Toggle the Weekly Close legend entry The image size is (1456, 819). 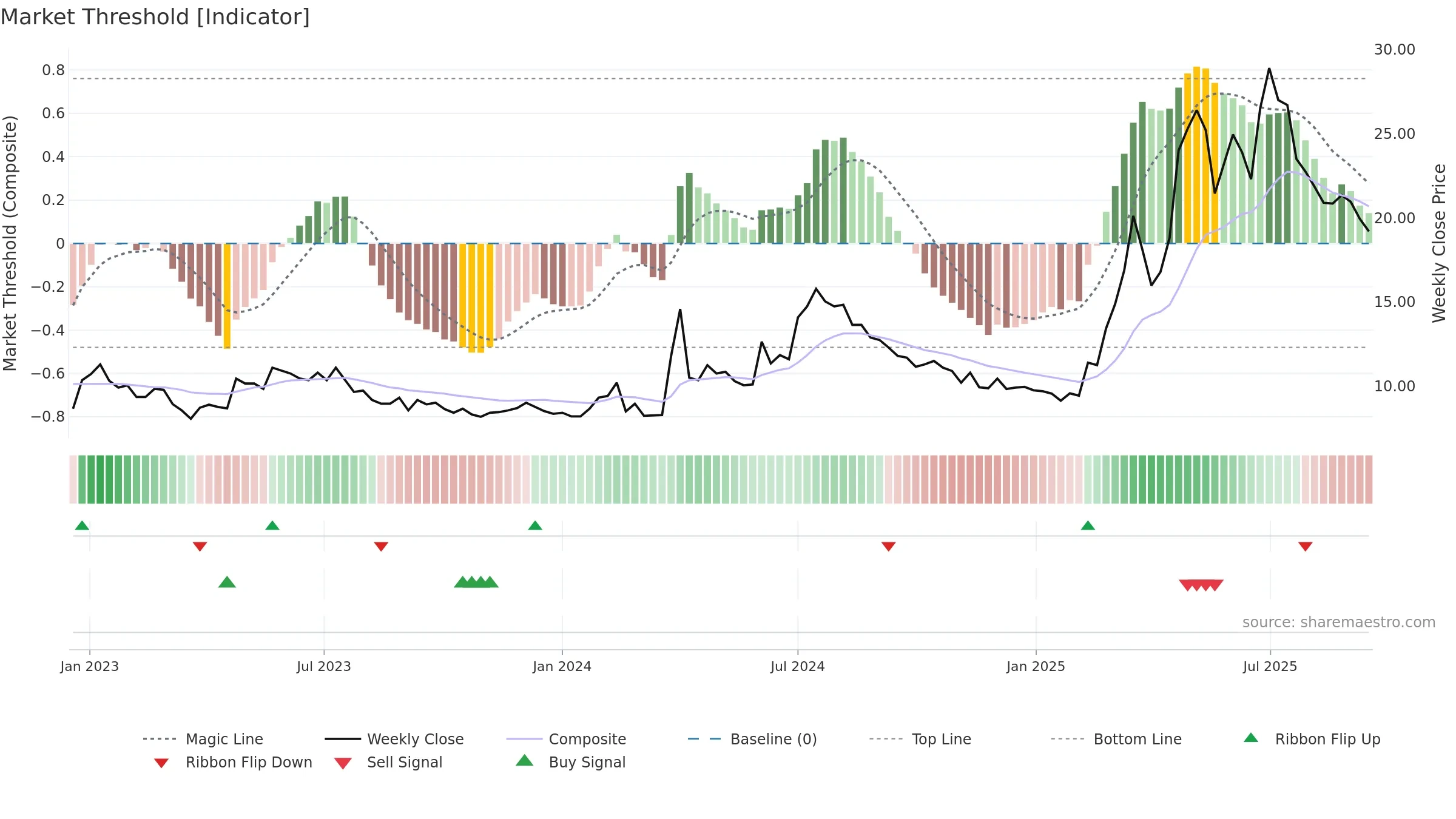click(x=394, y=739)
